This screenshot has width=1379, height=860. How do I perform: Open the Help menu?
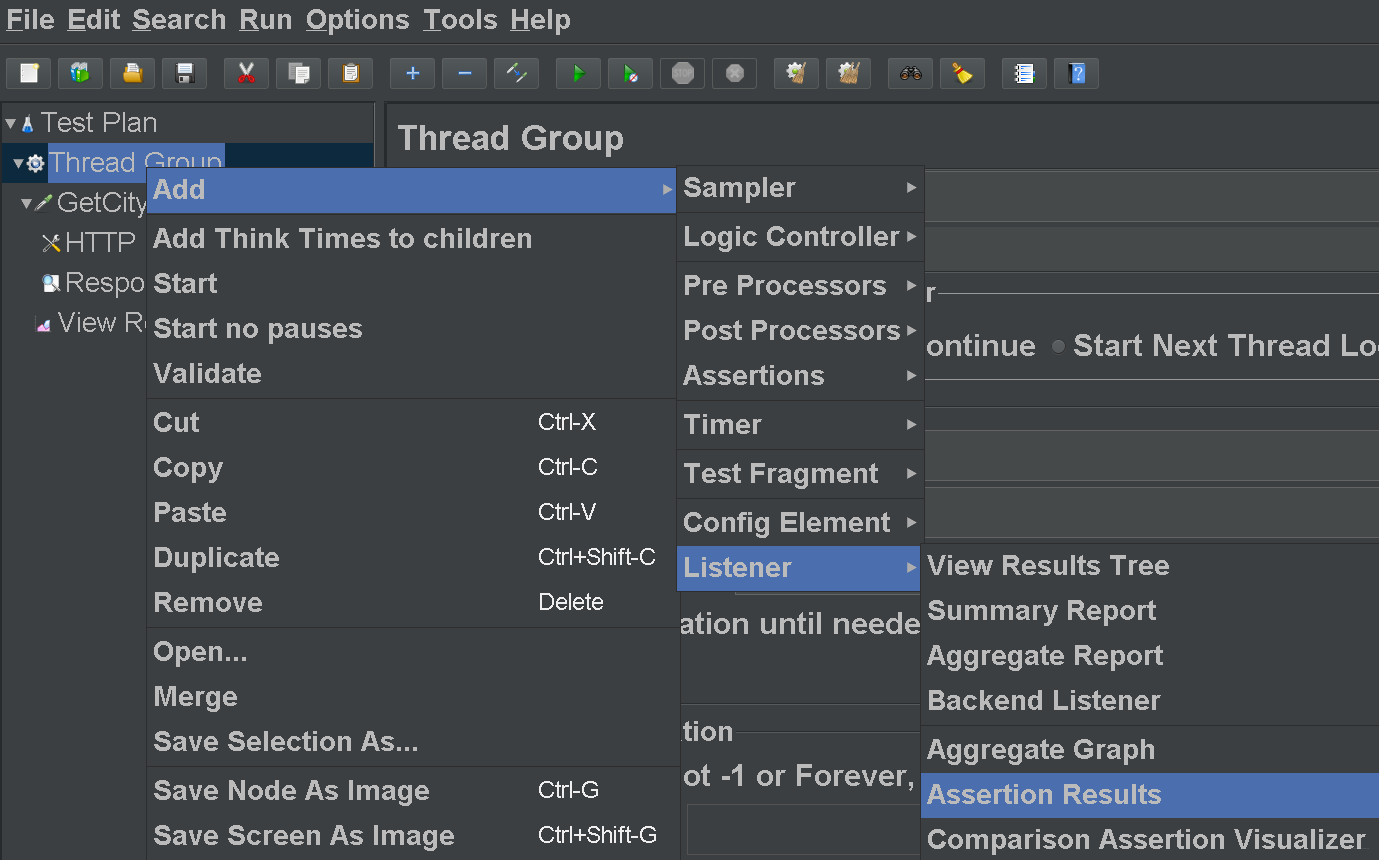pos(540,20)
